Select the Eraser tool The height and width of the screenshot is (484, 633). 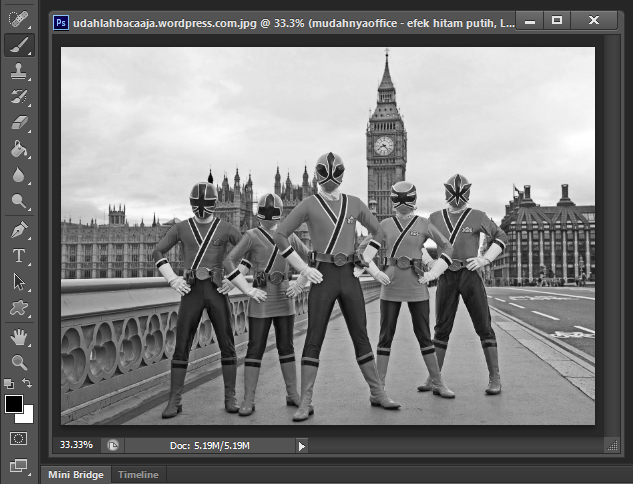(x=19, y=123)
